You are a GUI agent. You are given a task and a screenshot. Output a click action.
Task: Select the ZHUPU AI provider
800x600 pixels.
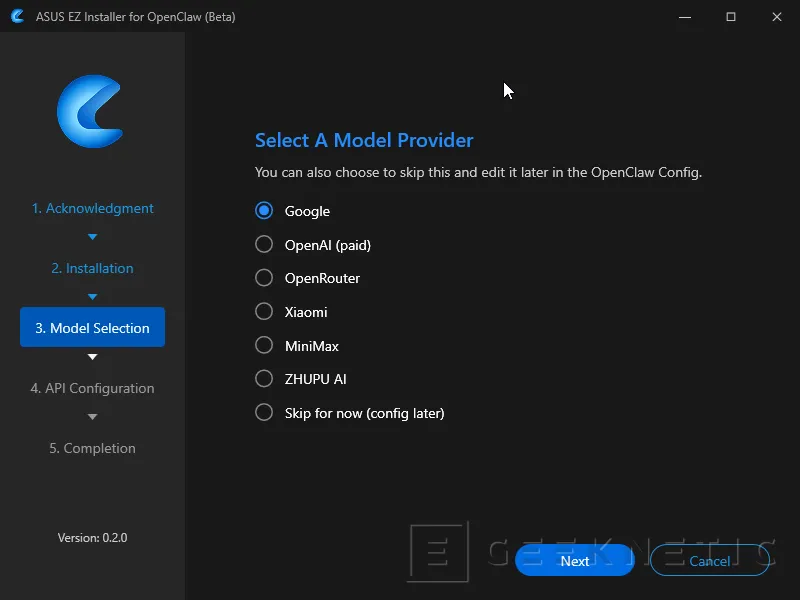(x=264, y=379)
